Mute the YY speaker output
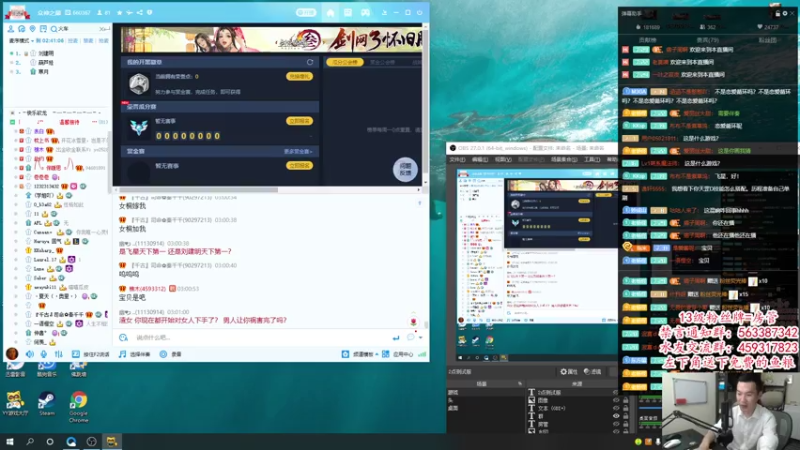Image resolution: width=800 pixels, height=450 pixels. tap(30, 354)
